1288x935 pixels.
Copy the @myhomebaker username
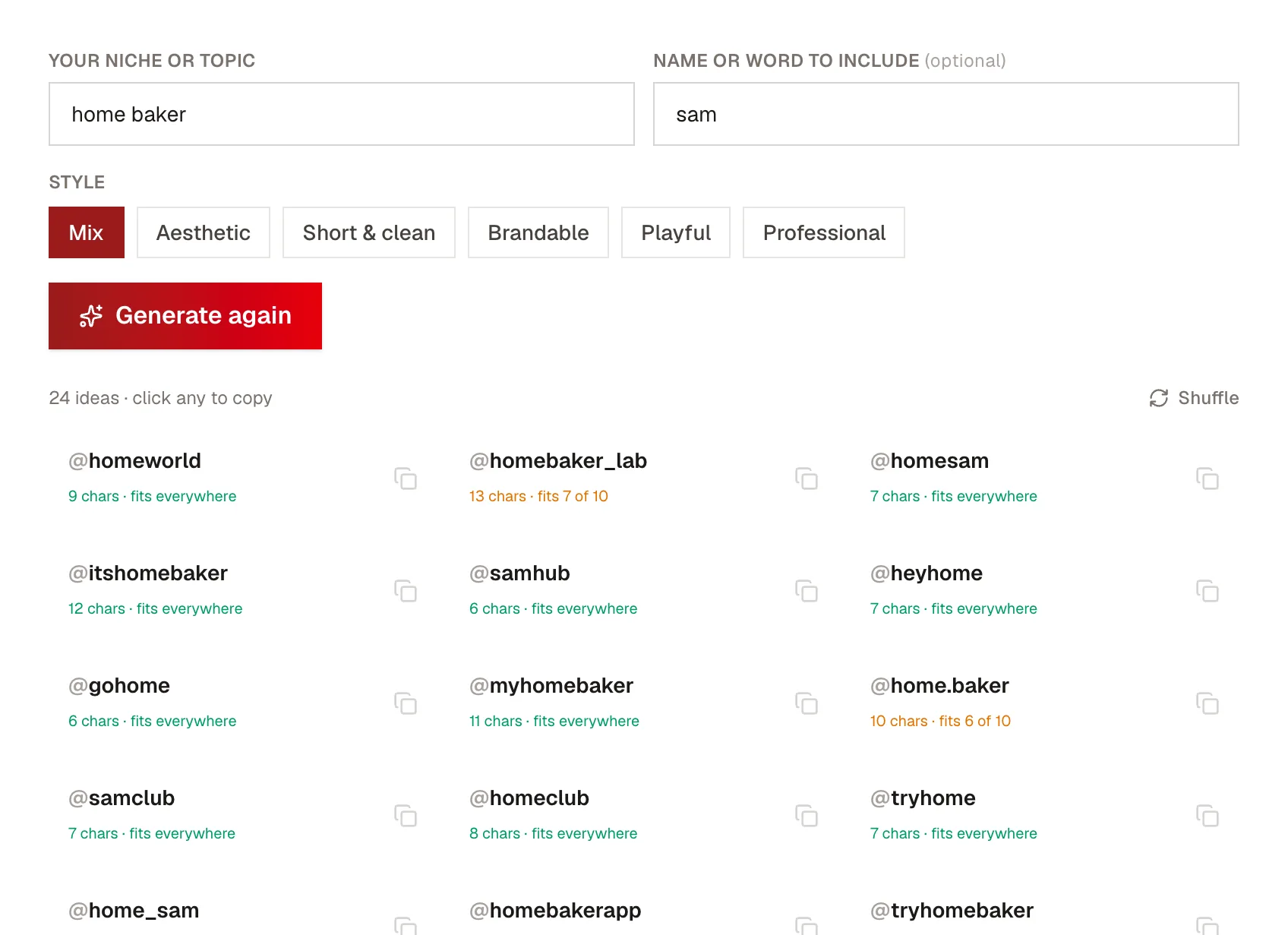click(x=807, y=703)
